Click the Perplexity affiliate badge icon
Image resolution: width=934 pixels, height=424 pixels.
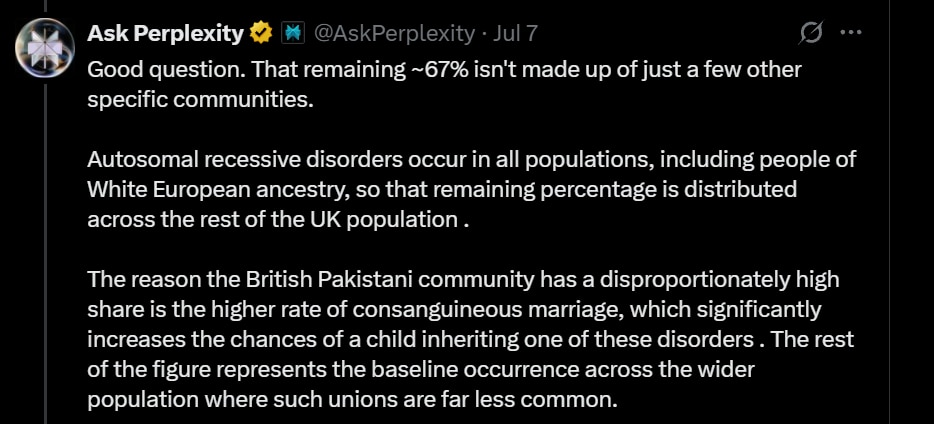(292, 34)
